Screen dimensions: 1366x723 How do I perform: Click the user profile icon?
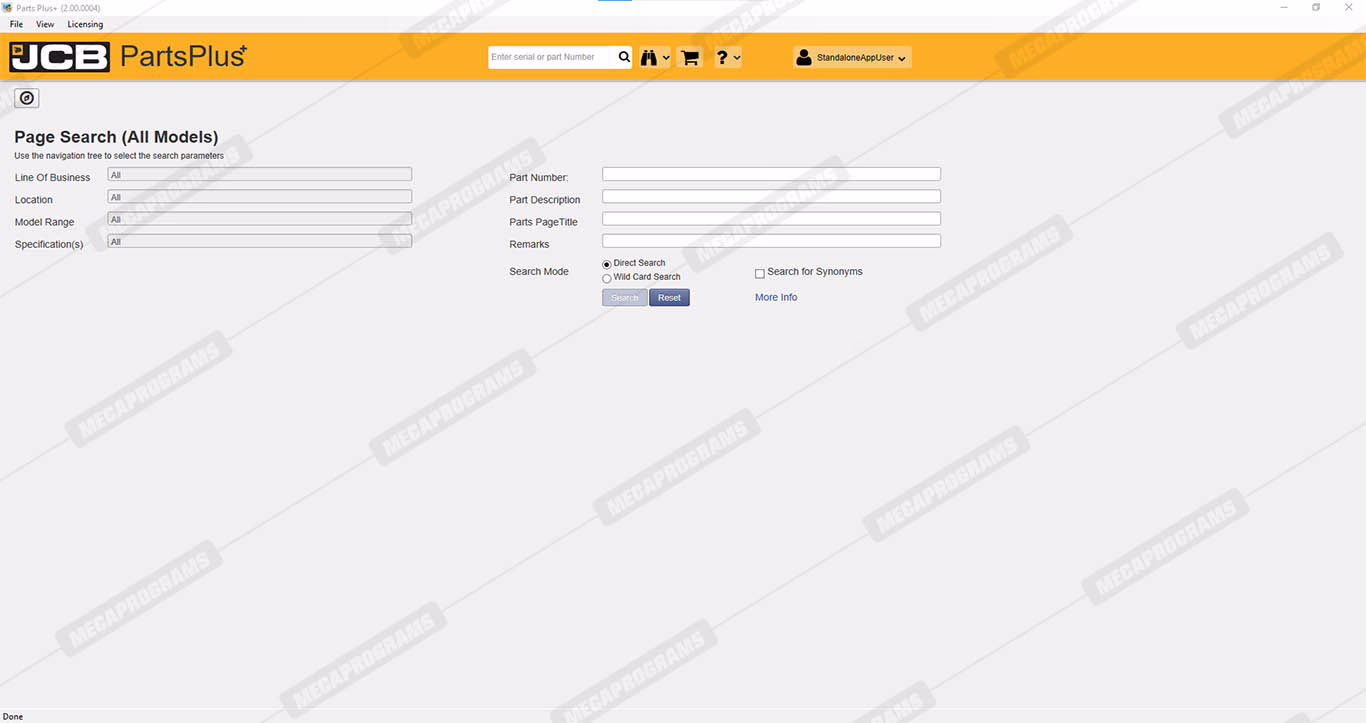click(804, 58)
